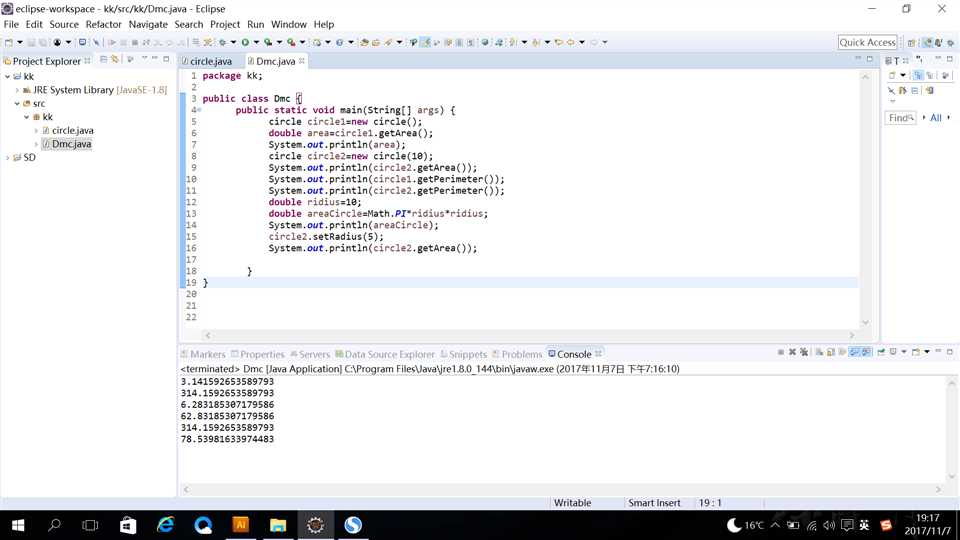Click Remove All Terminated Launches icon
The width and height of the screenshot is (960, 540).
point(804,352)
